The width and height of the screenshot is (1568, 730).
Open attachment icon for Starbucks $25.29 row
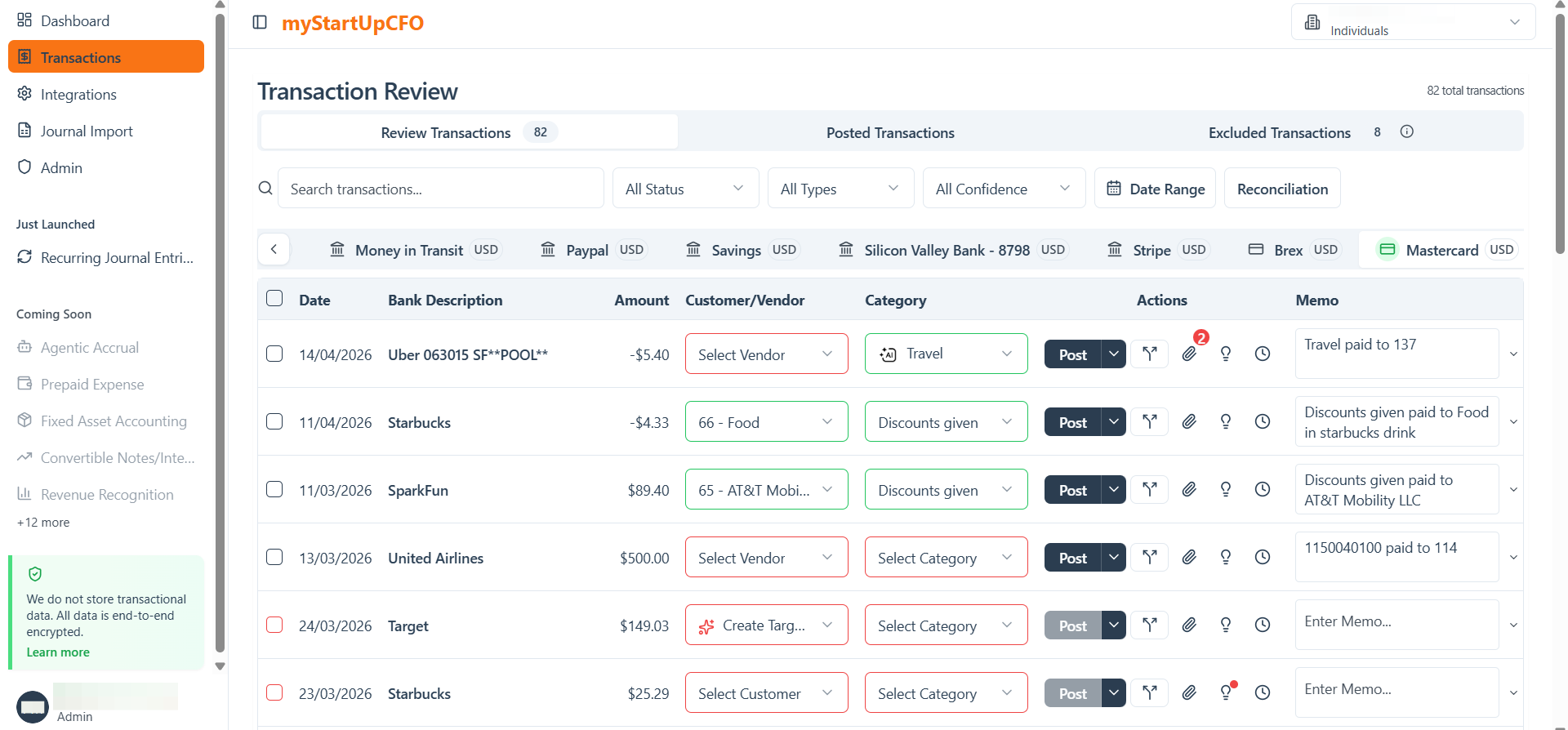(1189, 692)
